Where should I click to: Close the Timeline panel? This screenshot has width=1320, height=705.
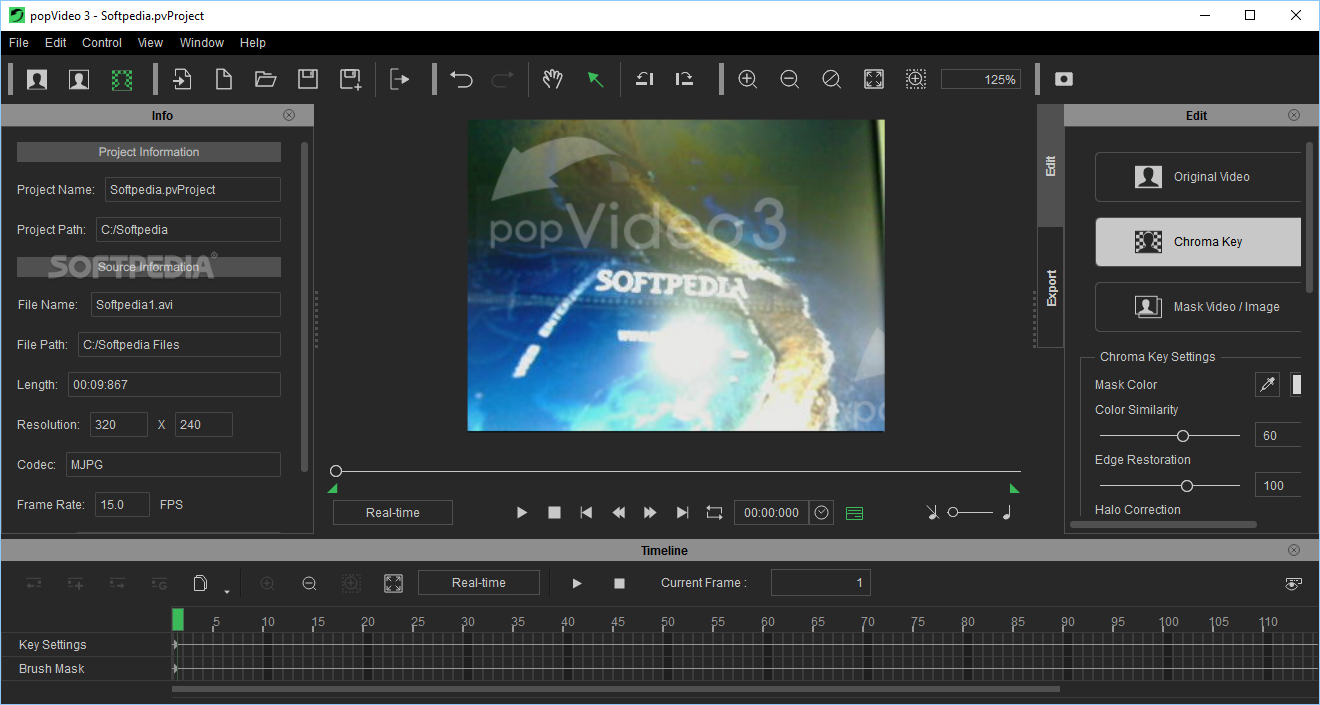pos(1294,550)
